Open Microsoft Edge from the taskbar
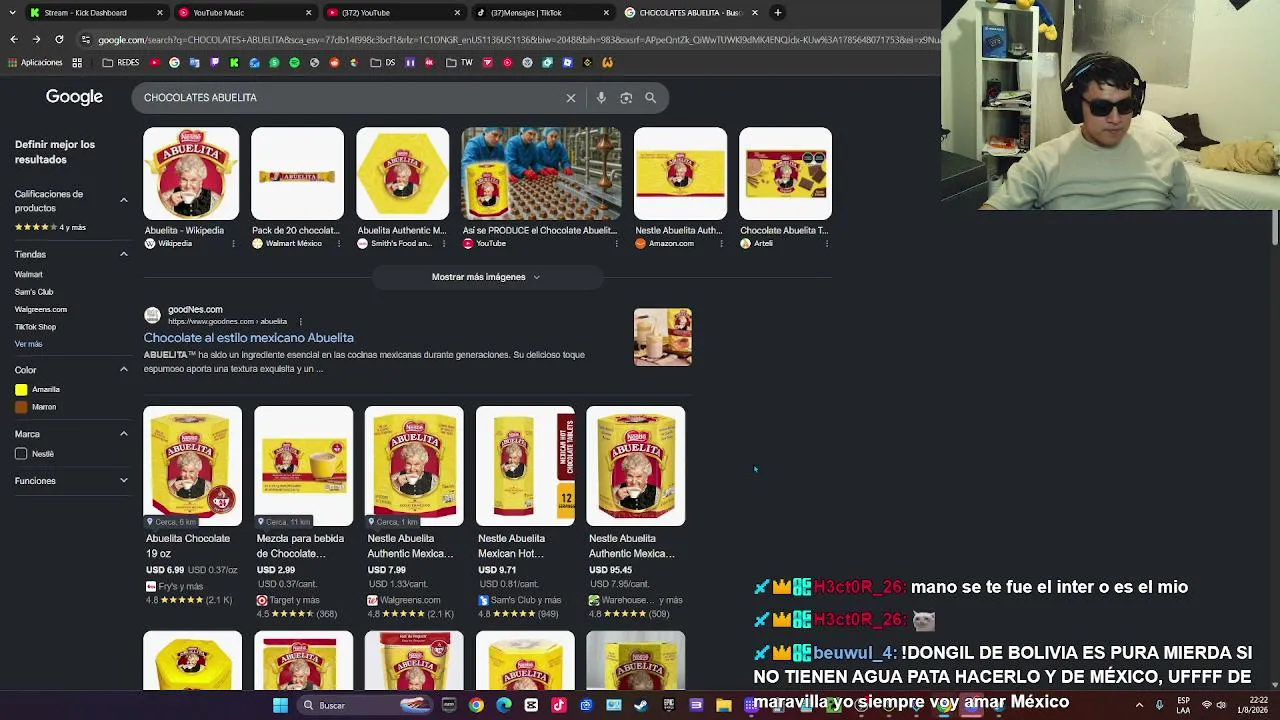The image size is (1280, 720). pyautogui.click(x=503, y=705)
